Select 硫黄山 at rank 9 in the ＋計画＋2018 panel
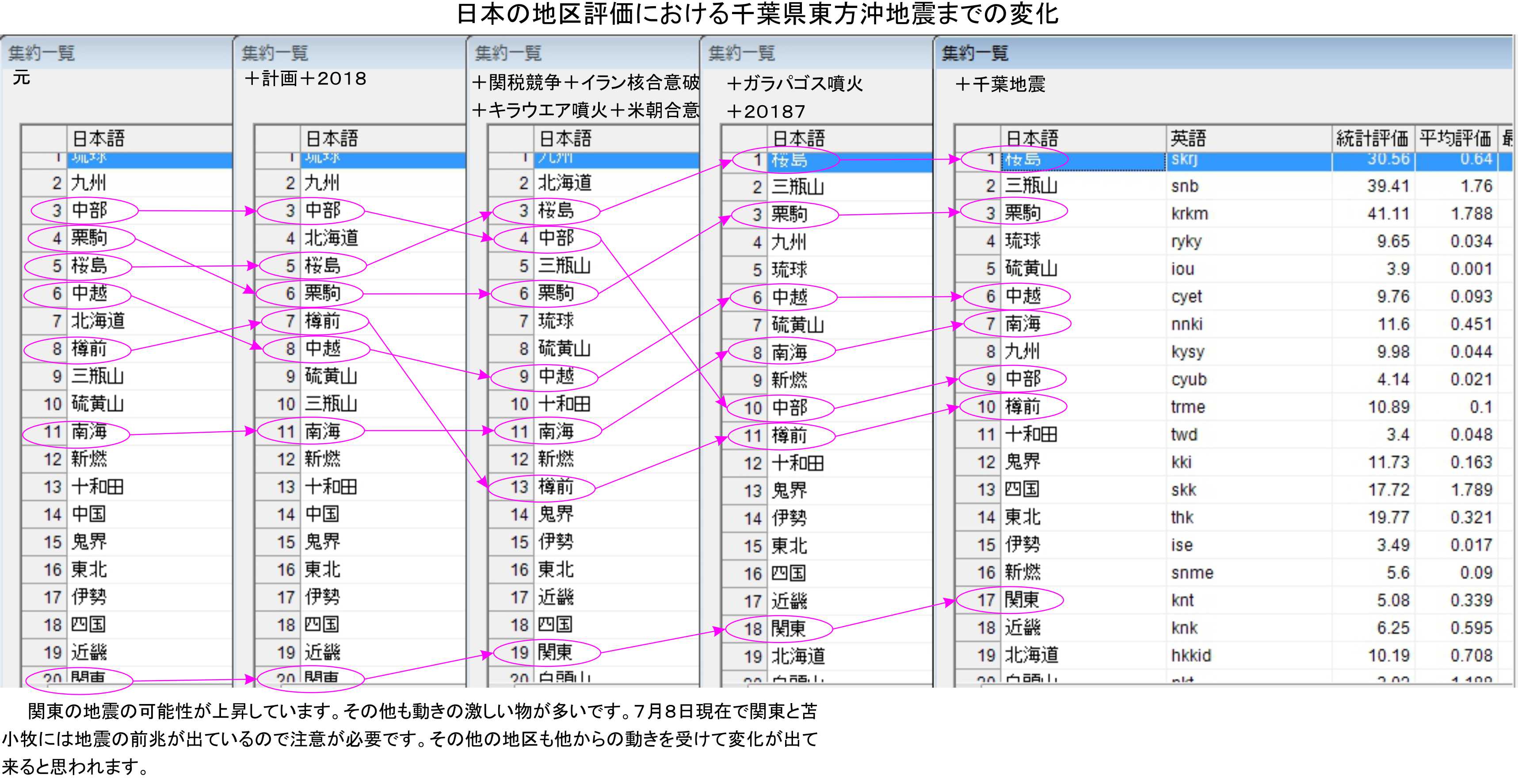 pyautogui.click(x=331, y=377)
